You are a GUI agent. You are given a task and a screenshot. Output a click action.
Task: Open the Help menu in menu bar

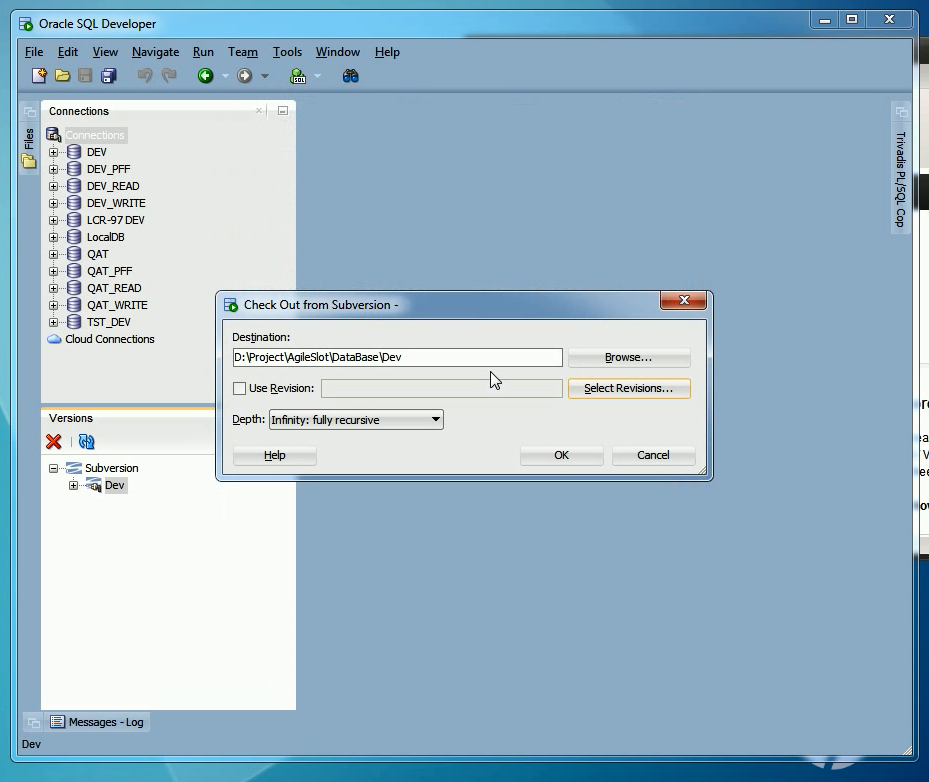click(387, 52)
